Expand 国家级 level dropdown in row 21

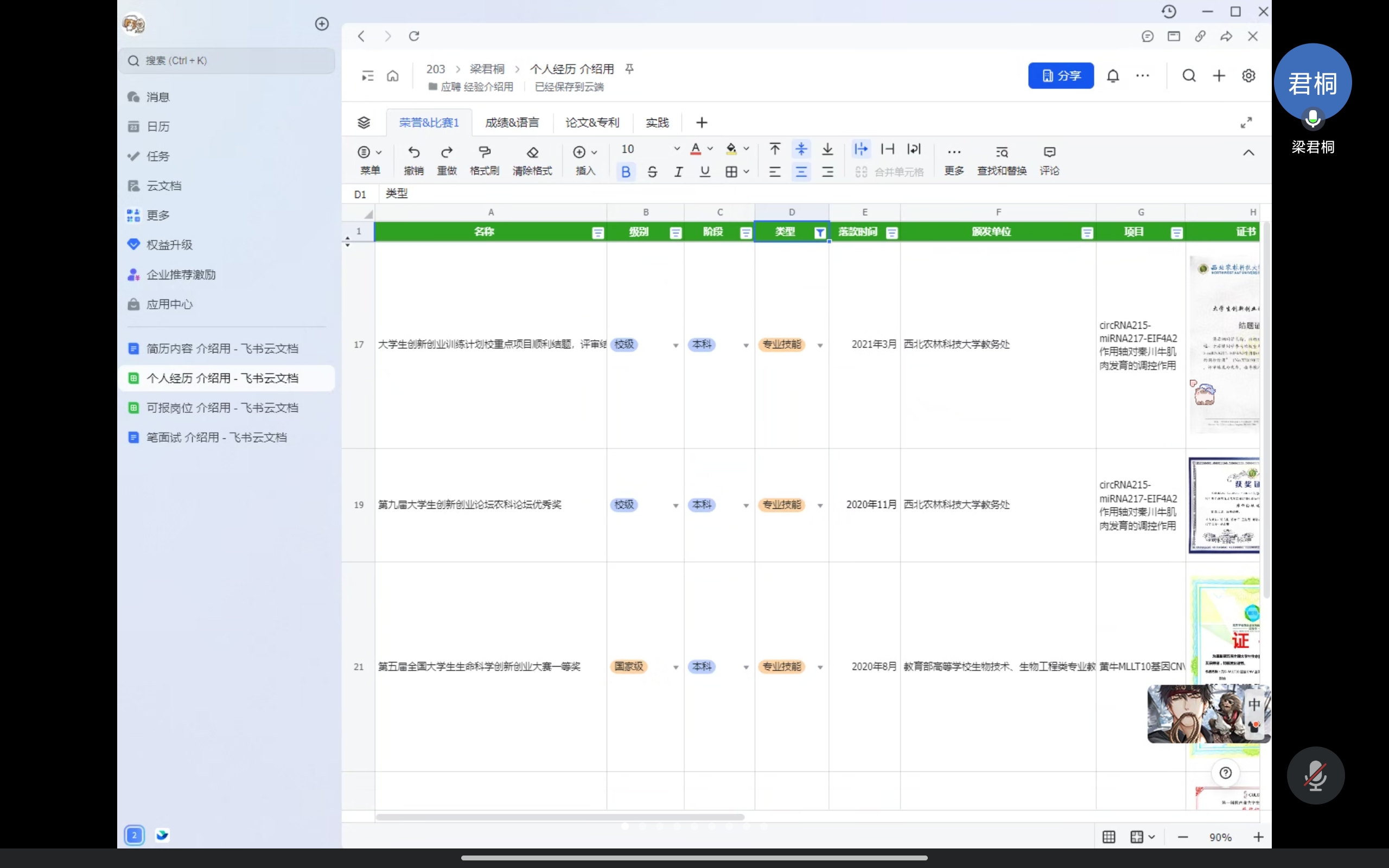click(x=676, y=667)
